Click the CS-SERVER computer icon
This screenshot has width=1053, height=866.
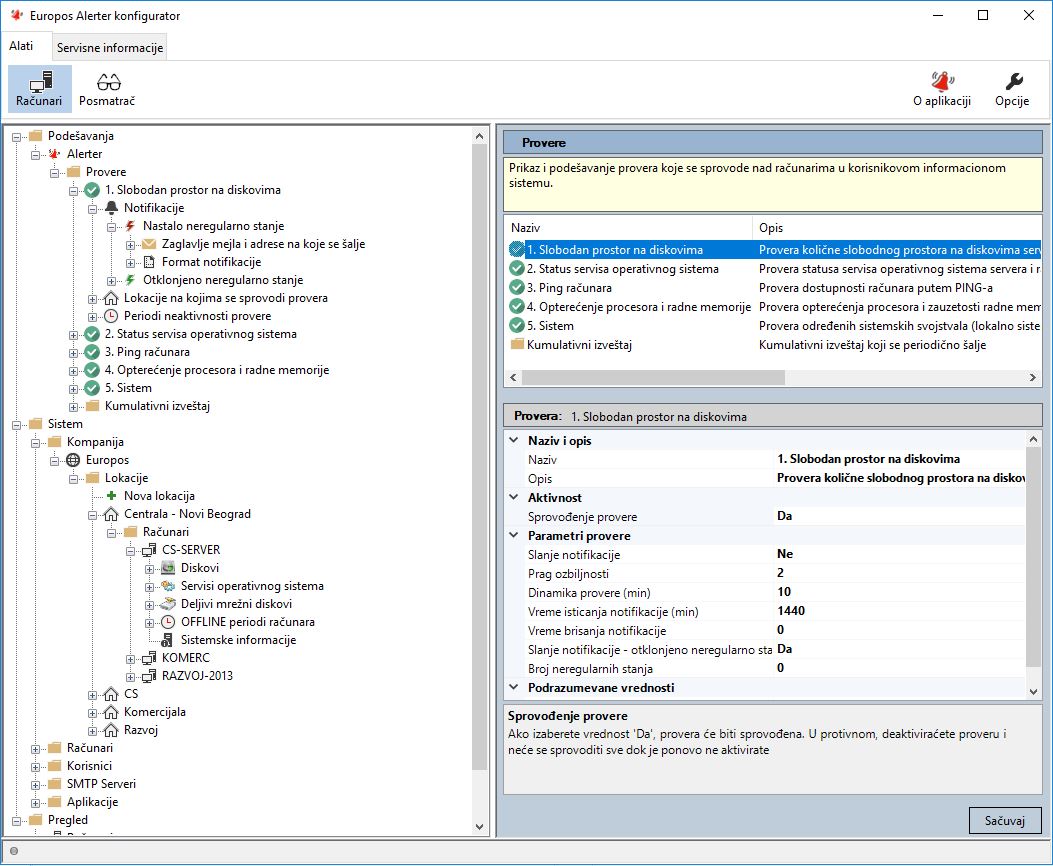[149, 550]
